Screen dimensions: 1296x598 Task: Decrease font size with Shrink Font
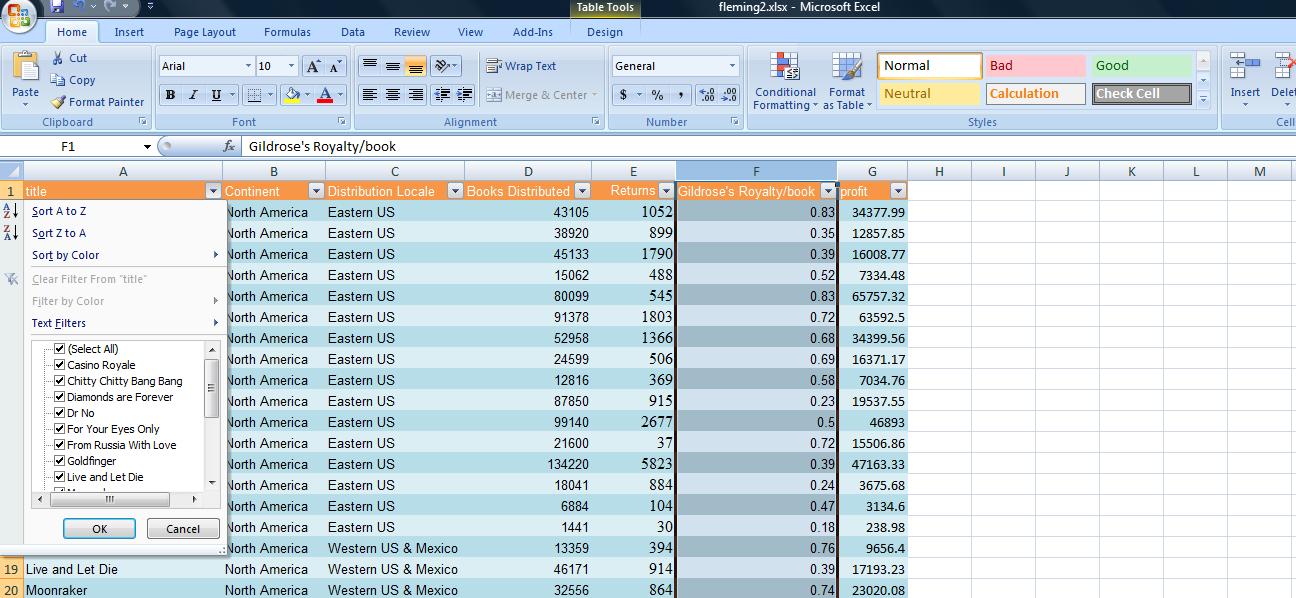pyautogui.click(x=335, y=66)
